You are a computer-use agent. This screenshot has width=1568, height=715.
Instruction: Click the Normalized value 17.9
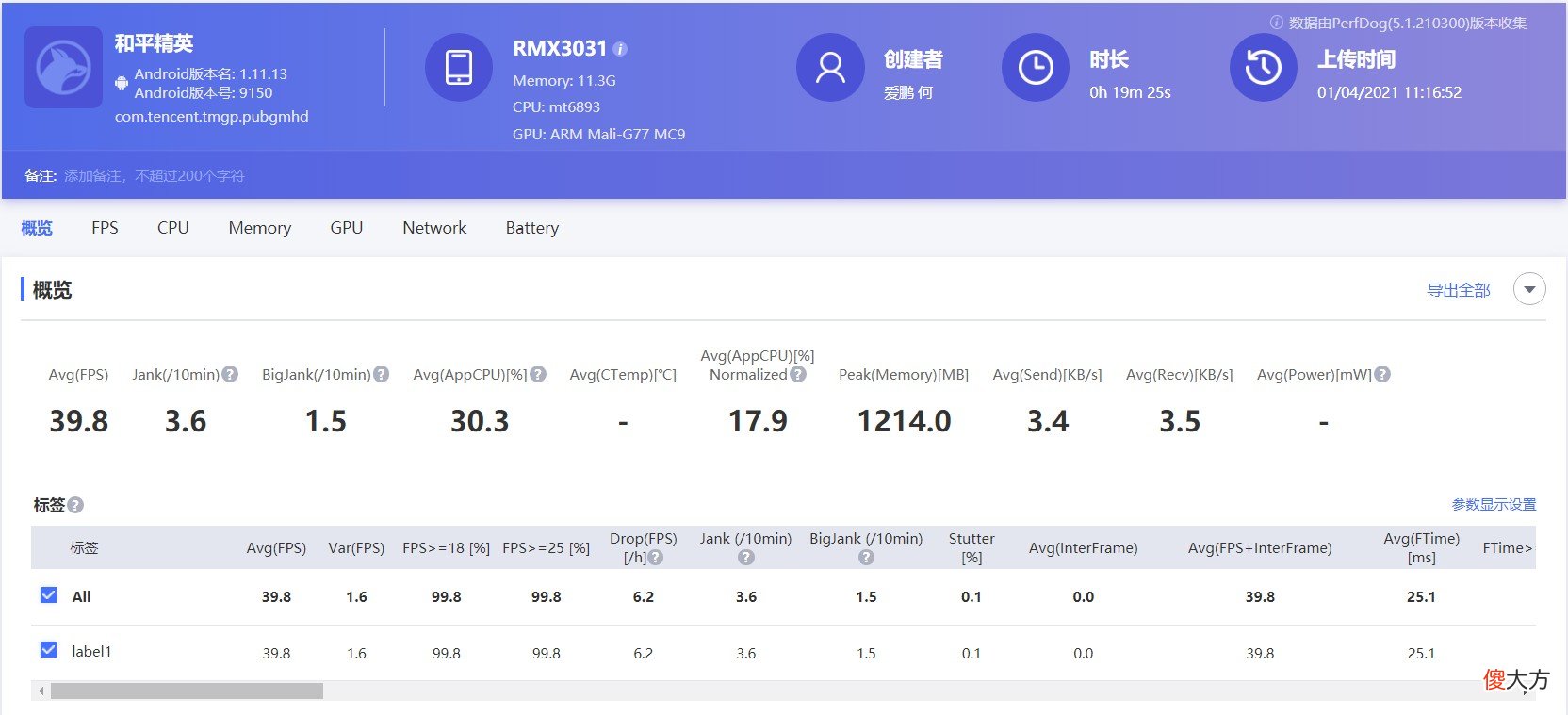(x=758, y=421)
